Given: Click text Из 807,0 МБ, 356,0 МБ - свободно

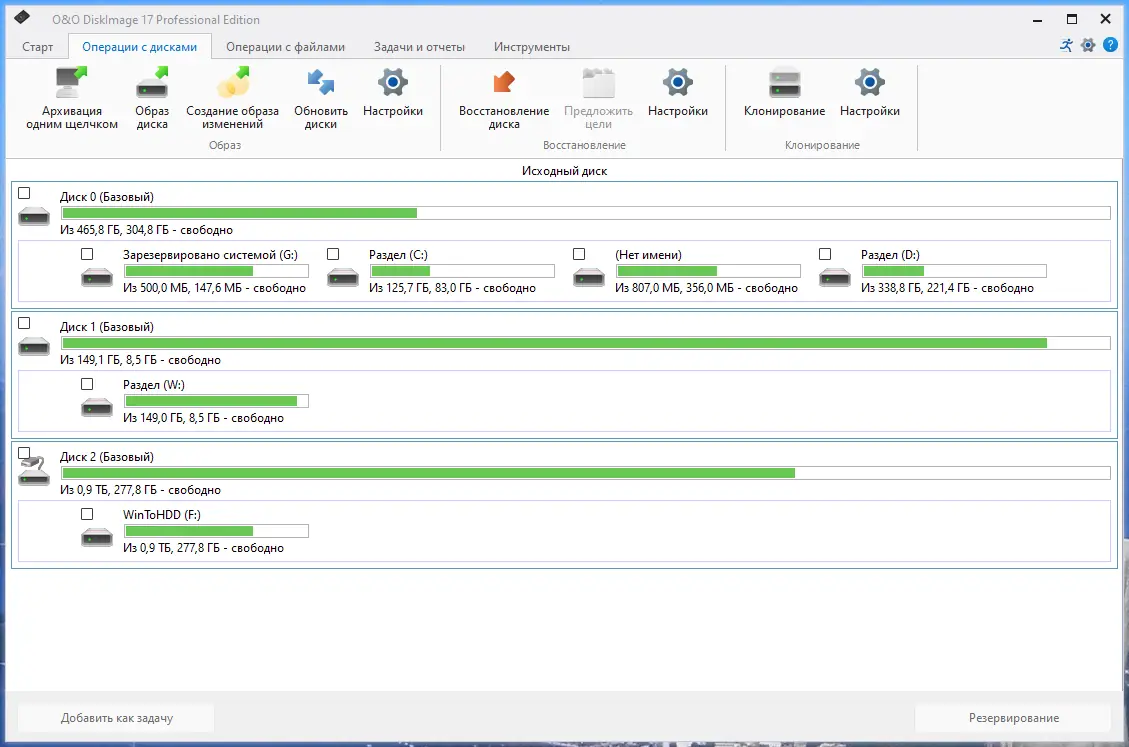Looking at the screenshot, I should (706, 288).
